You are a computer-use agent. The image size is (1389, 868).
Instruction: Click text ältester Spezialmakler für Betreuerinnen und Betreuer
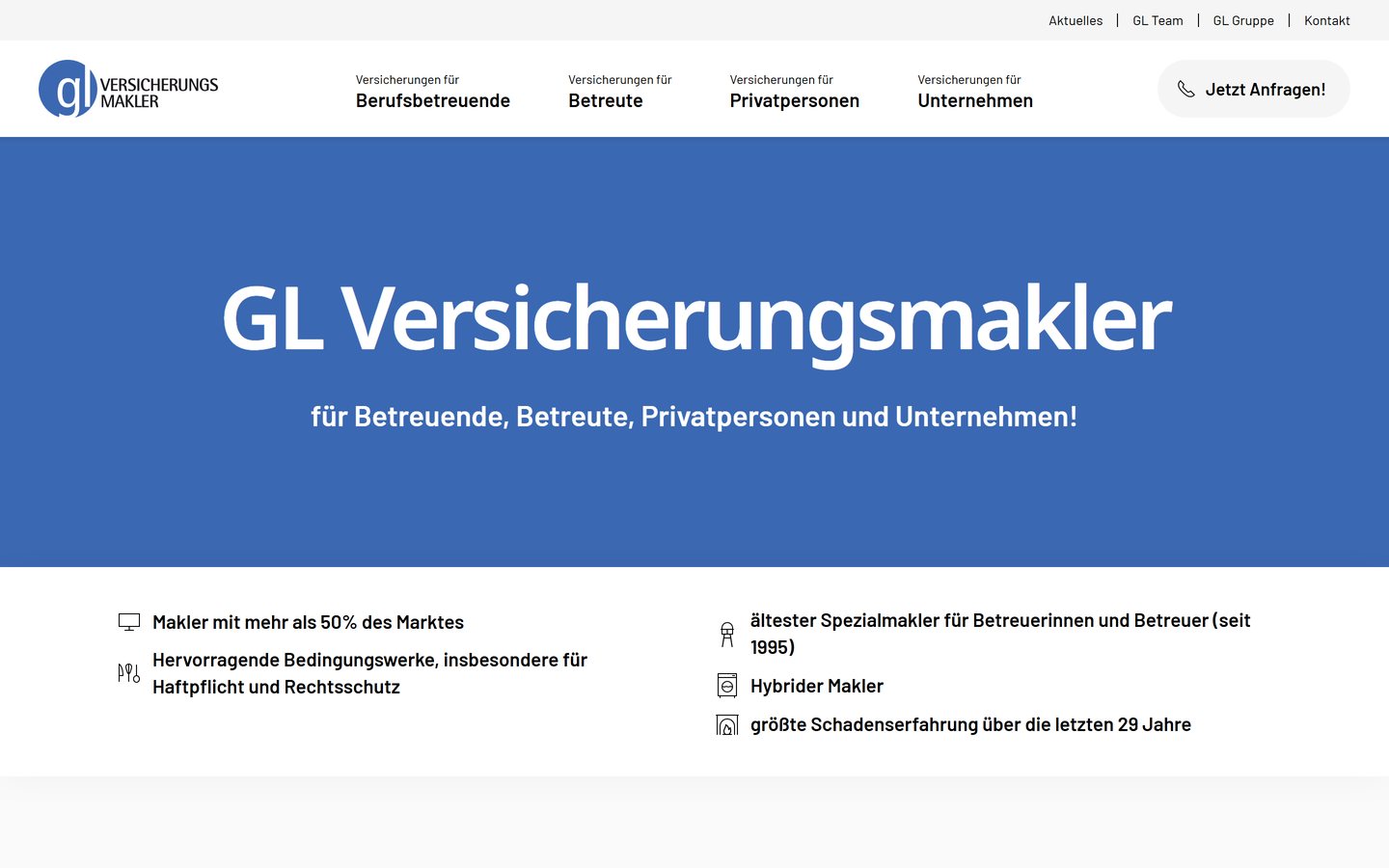pos(1000,634)
